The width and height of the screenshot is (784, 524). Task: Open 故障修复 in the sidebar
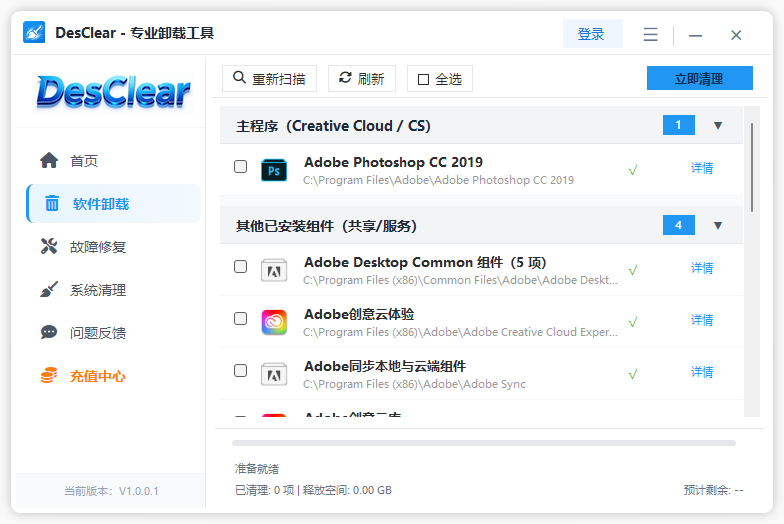[113, 246]
